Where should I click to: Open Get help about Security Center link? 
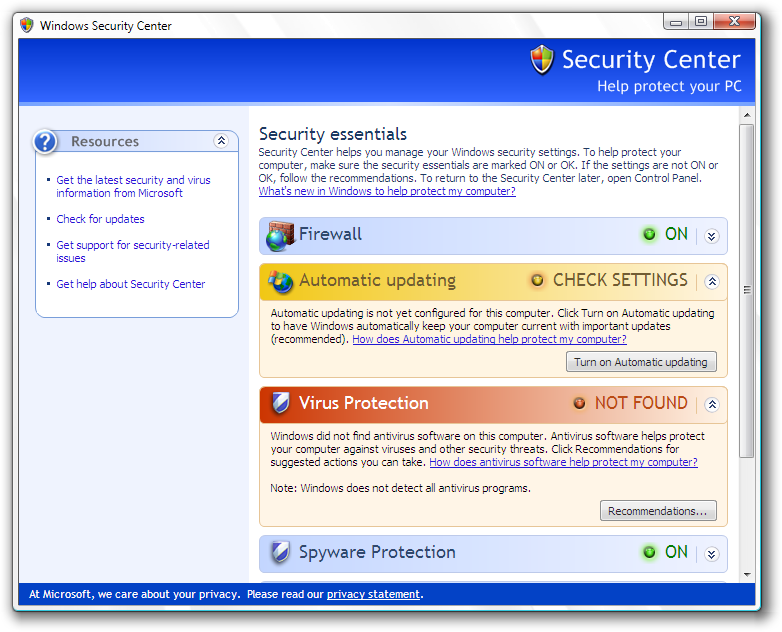(130, 284)
